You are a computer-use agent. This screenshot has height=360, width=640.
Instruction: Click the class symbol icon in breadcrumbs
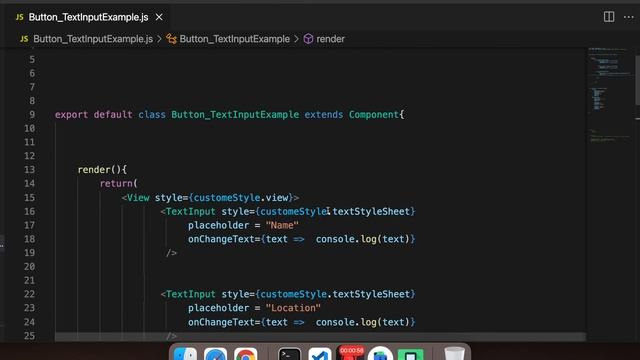coord(171,39)
